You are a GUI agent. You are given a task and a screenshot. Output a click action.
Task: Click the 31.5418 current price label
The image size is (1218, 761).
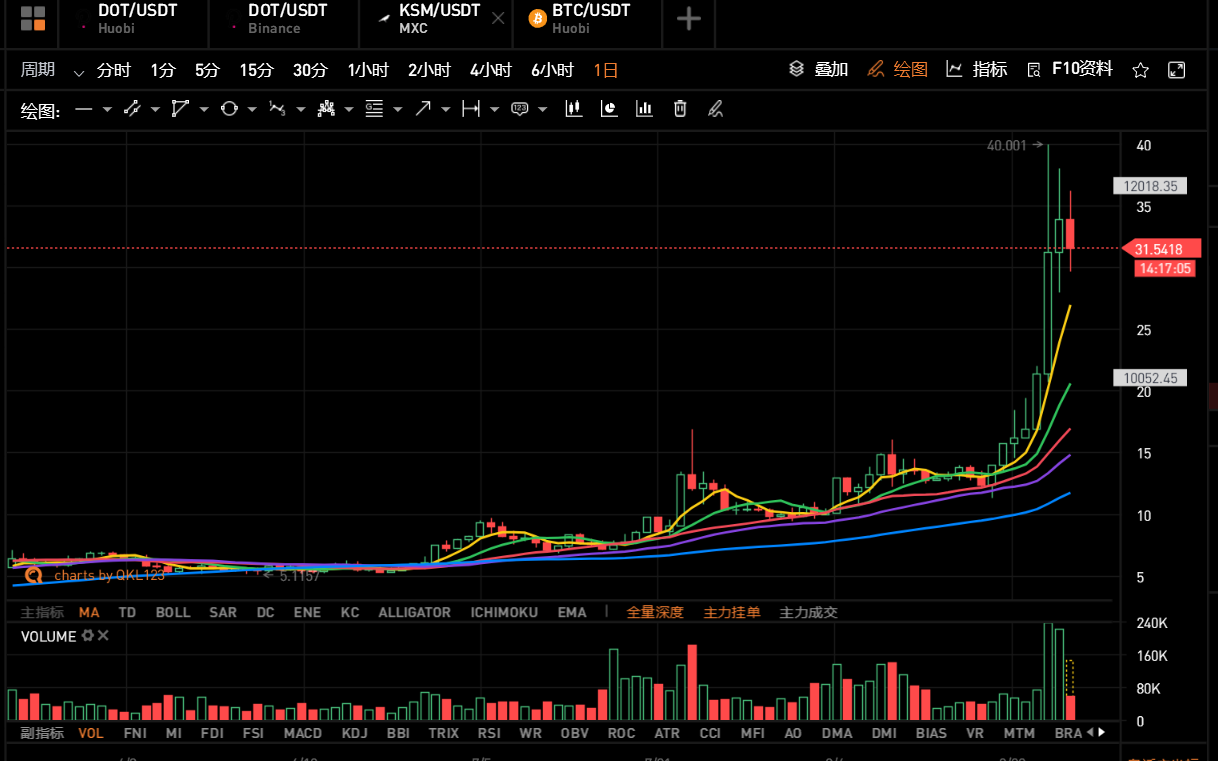point(1159,248)
